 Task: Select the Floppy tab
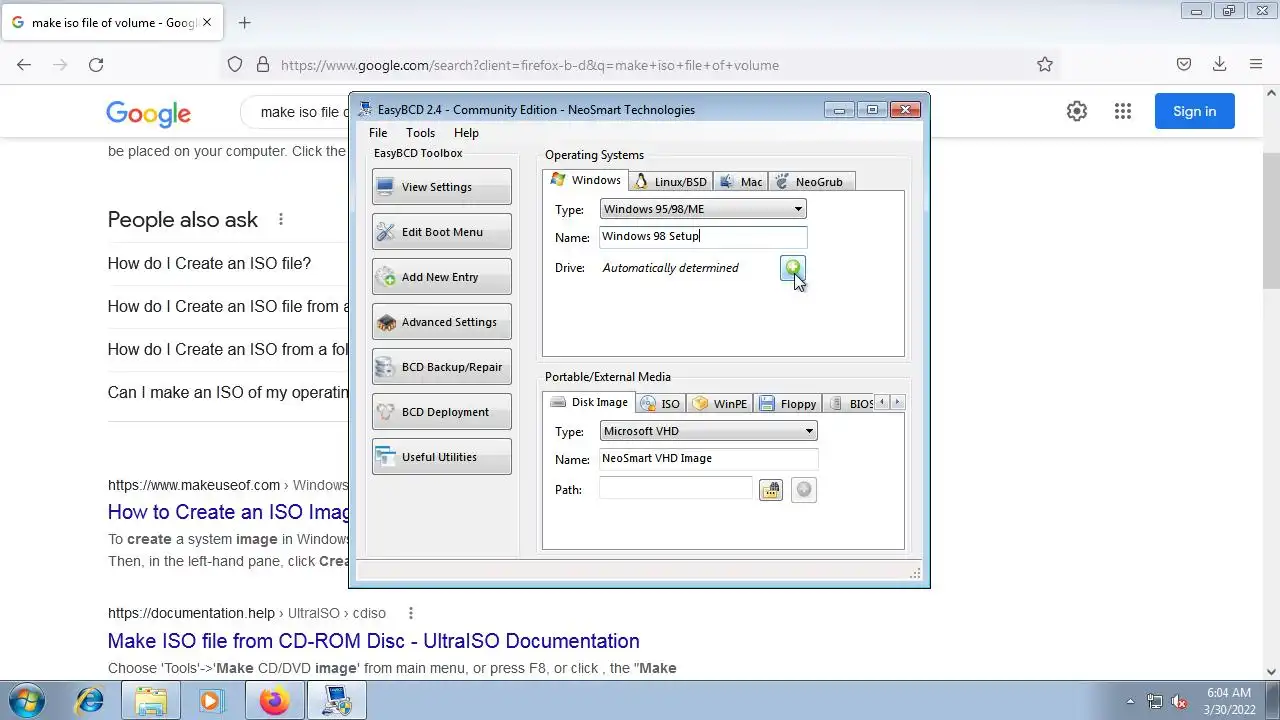(788, 404)
